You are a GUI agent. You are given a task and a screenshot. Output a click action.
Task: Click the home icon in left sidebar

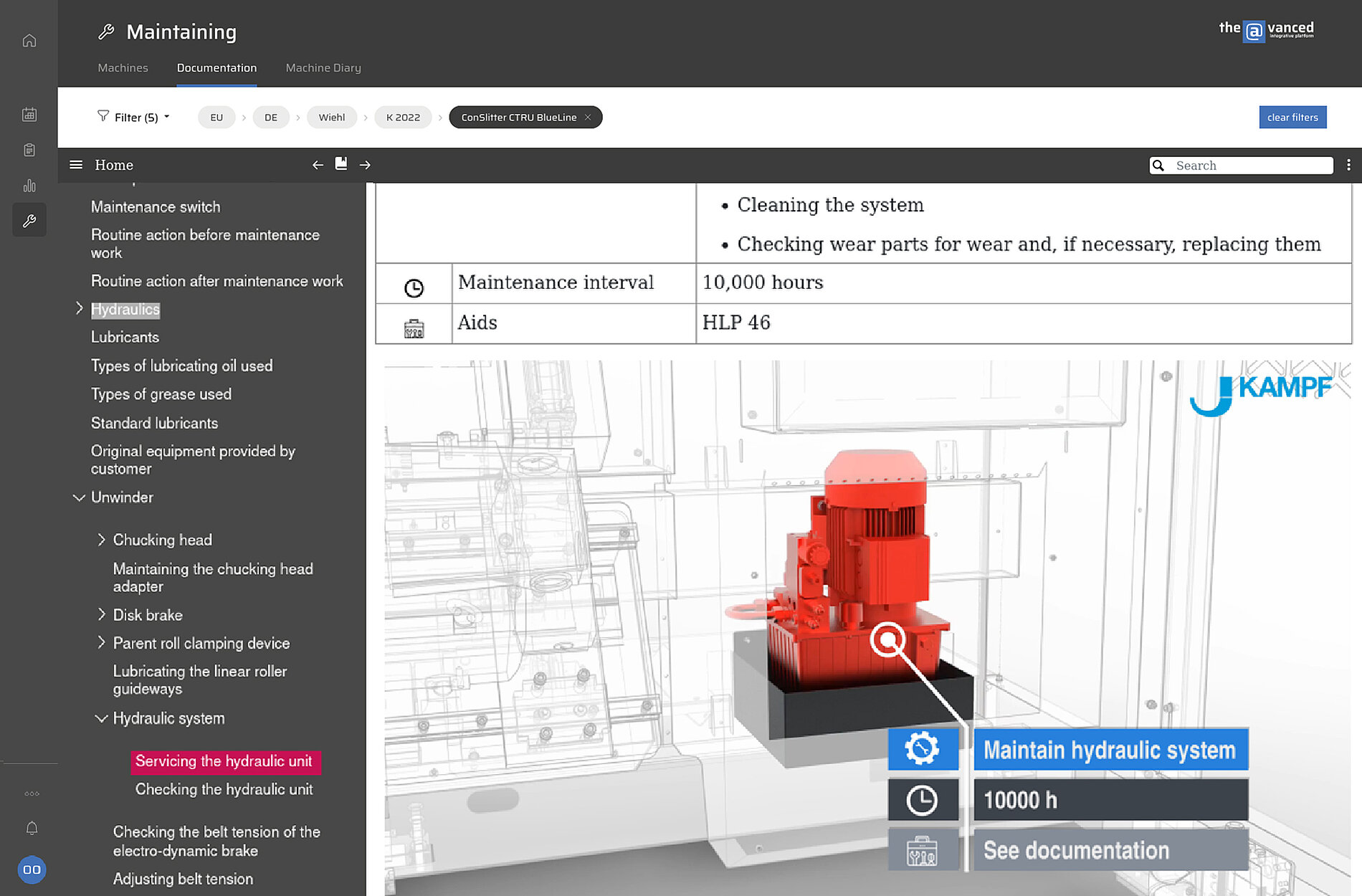tap(29, 41)
